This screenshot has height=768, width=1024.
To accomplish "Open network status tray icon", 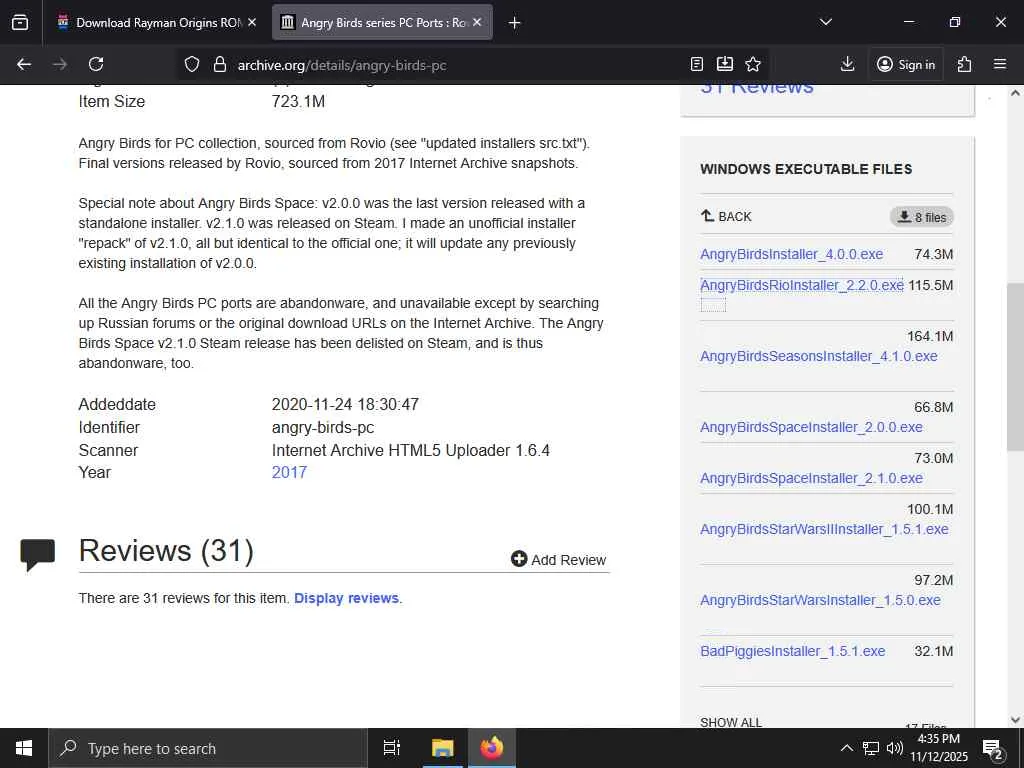I will coord(871,748).
